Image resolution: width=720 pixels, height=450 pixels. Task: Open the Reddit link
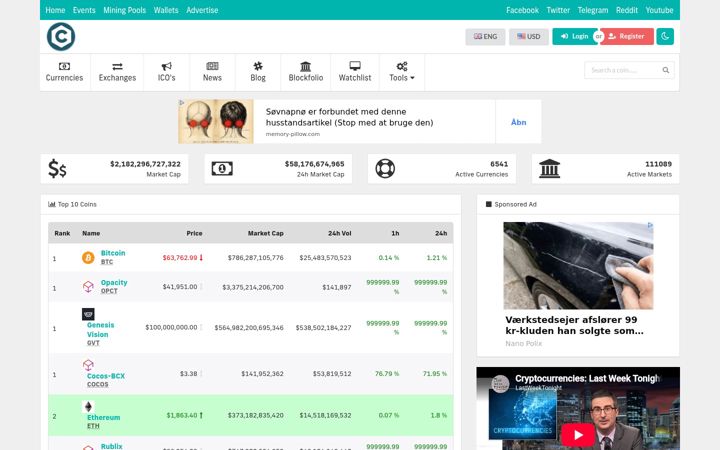click(x=627, y=10)
